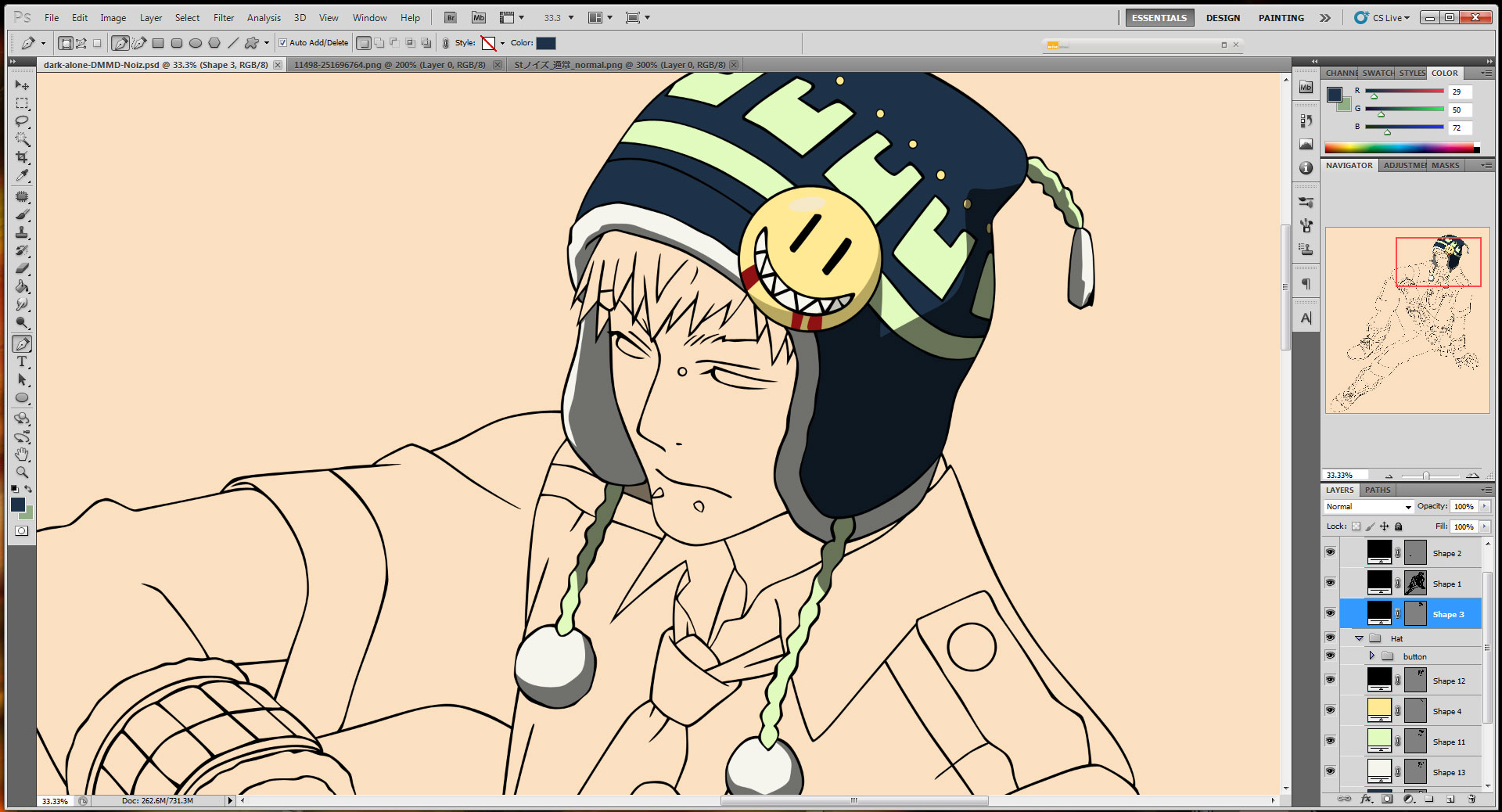
Task: Open the Adjustments panel tab
Action: tap(1404, 166)
